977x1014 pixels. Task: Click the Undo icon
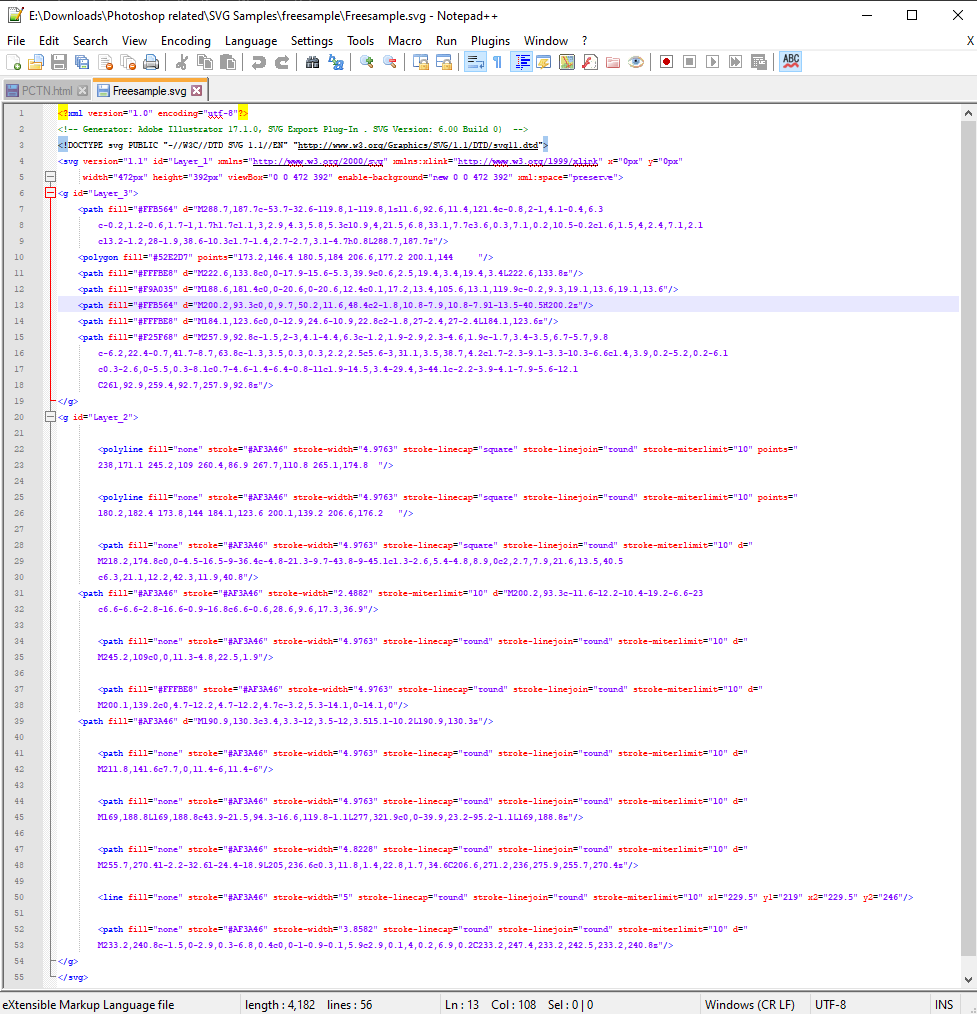pos(260,62)
